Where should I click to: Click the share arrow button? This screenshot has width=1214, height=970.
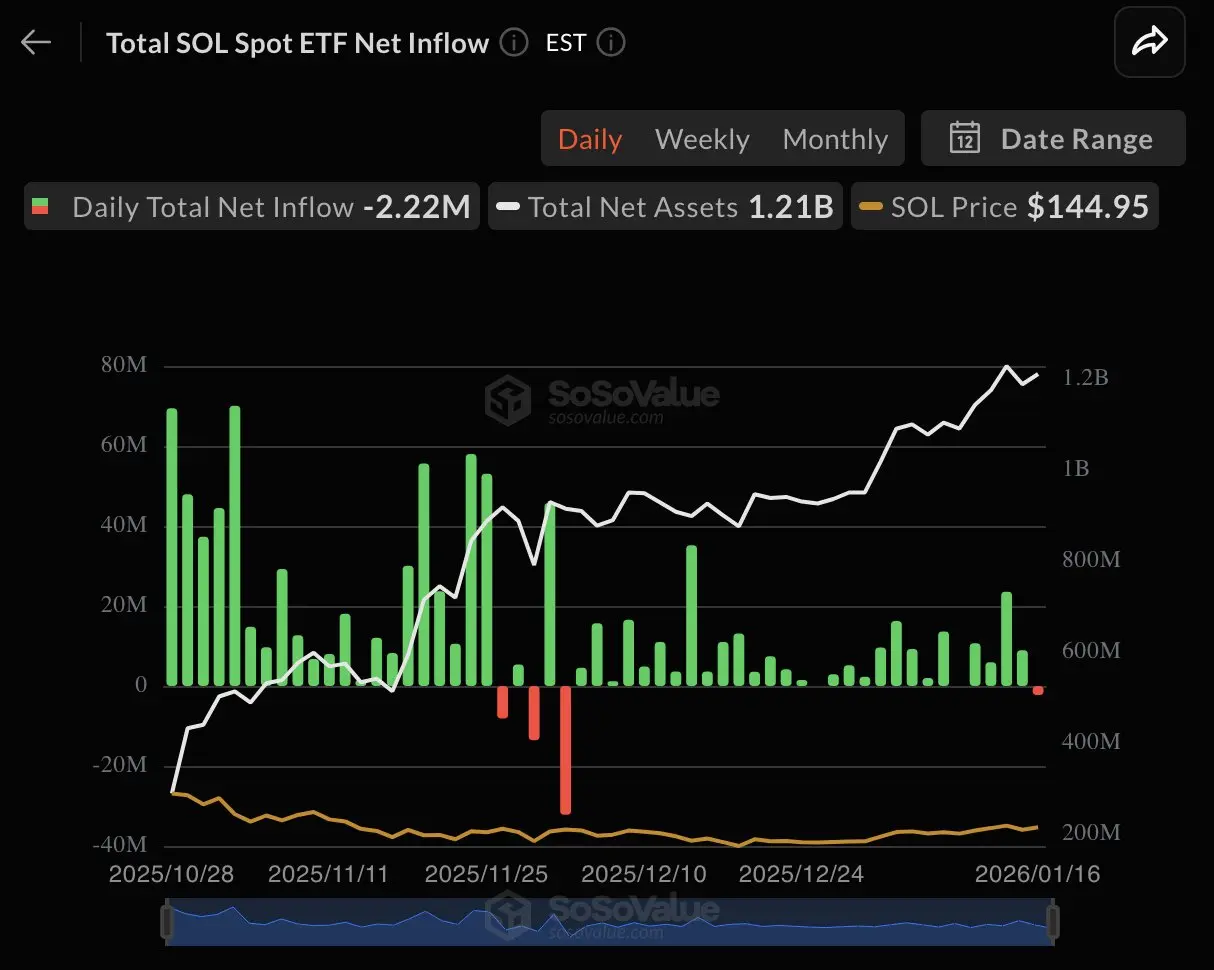click(x=1150, y=43)
